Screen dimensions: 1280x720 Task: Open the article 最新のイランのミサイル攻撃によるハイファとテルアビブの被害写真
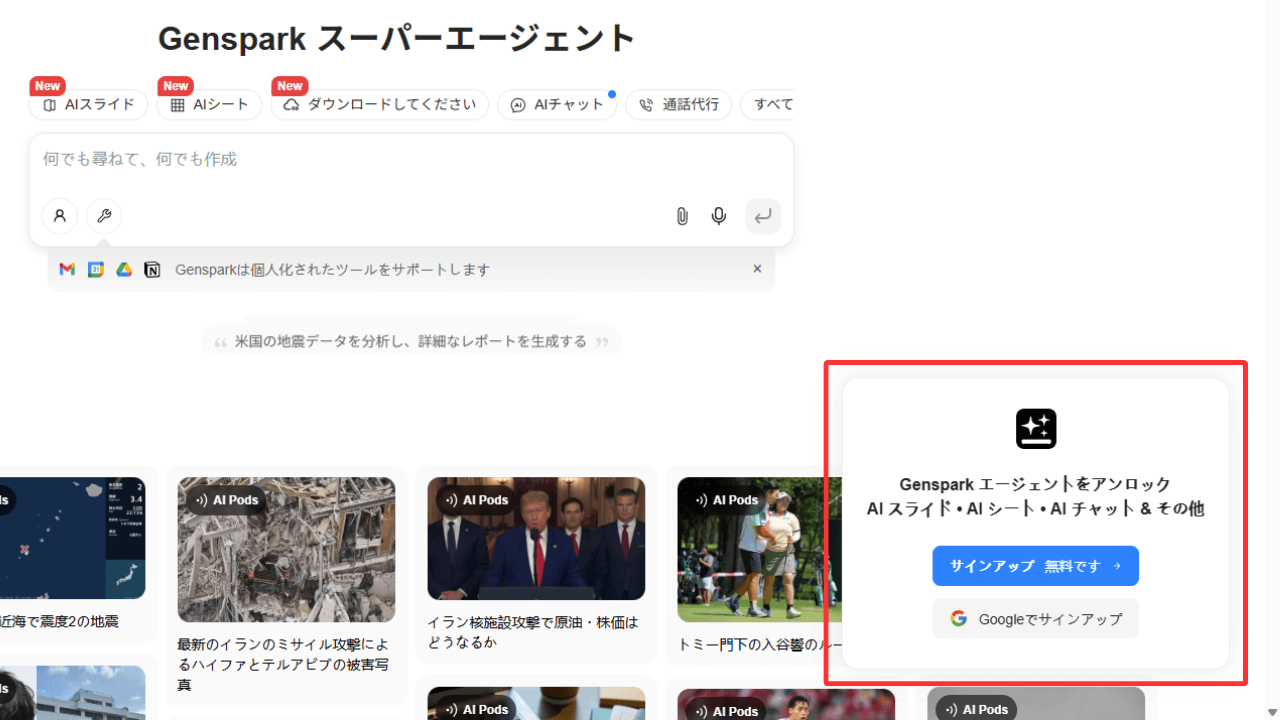[283, 665]
